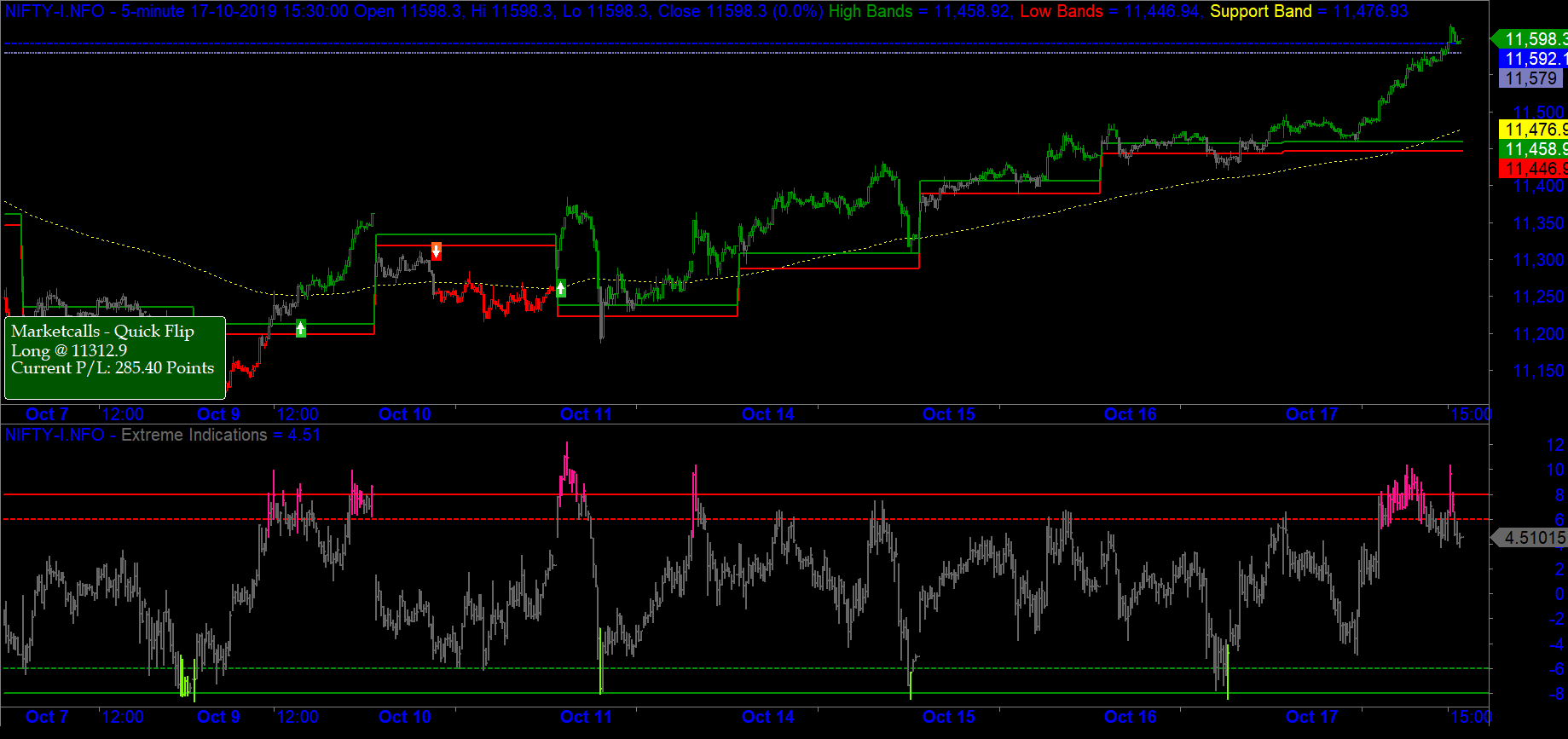The height and width of the screenshot is (739, 1568).
Task: Click the 11,200 price axis value
Action: 1539,334
